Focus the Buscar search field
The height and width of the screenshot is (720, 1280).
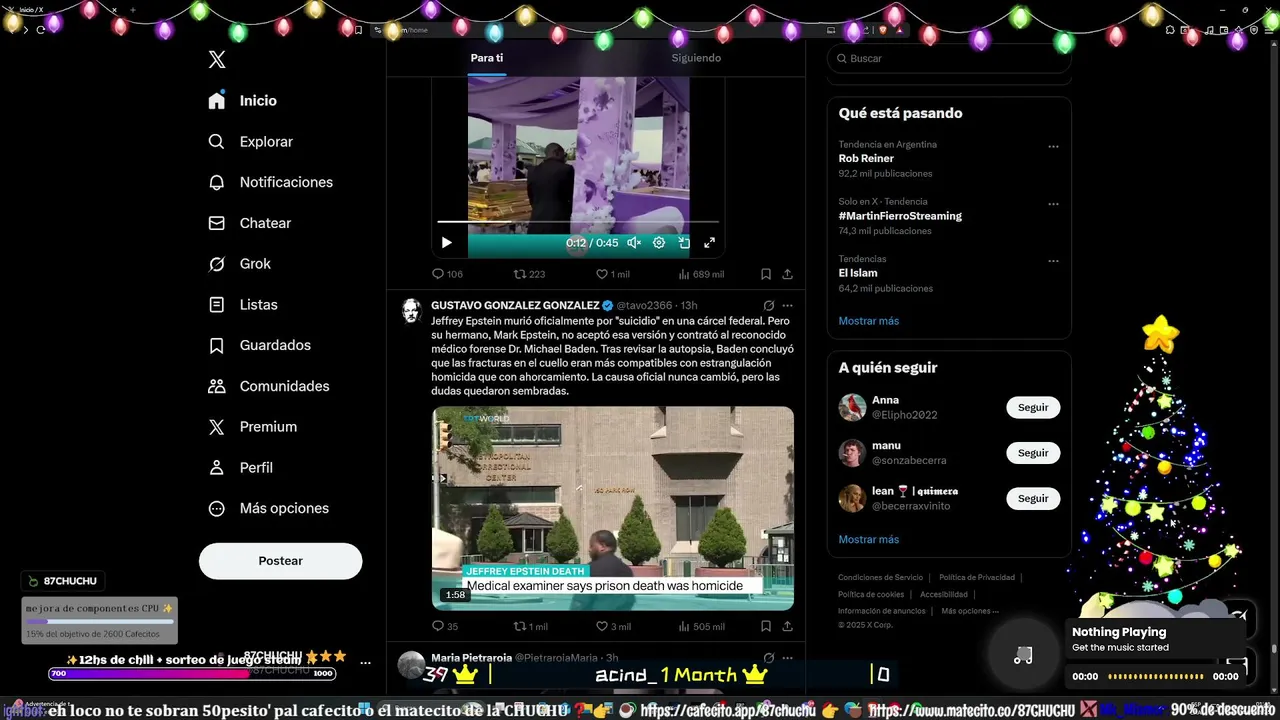coord(949,59)
